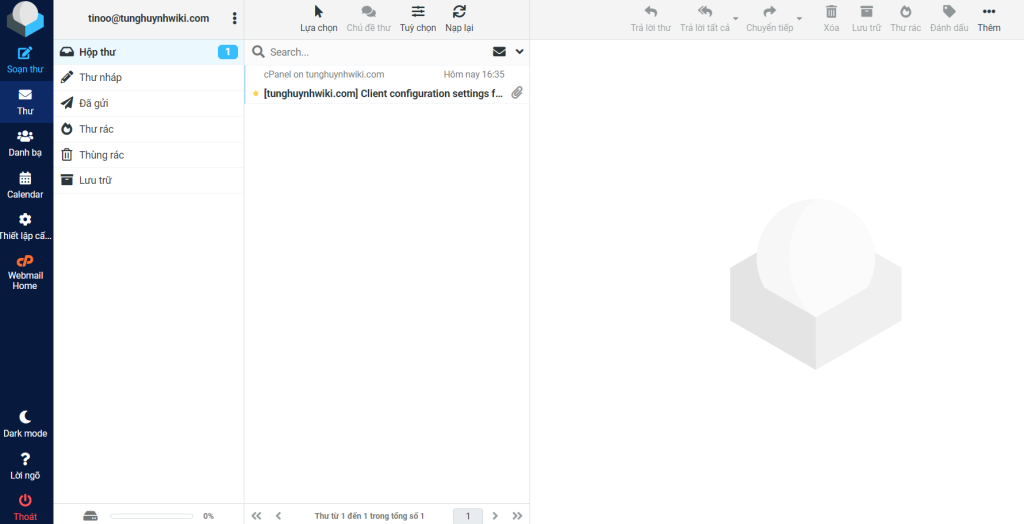
Task: Open Lời ngỏ help
Action: point(25,467)
